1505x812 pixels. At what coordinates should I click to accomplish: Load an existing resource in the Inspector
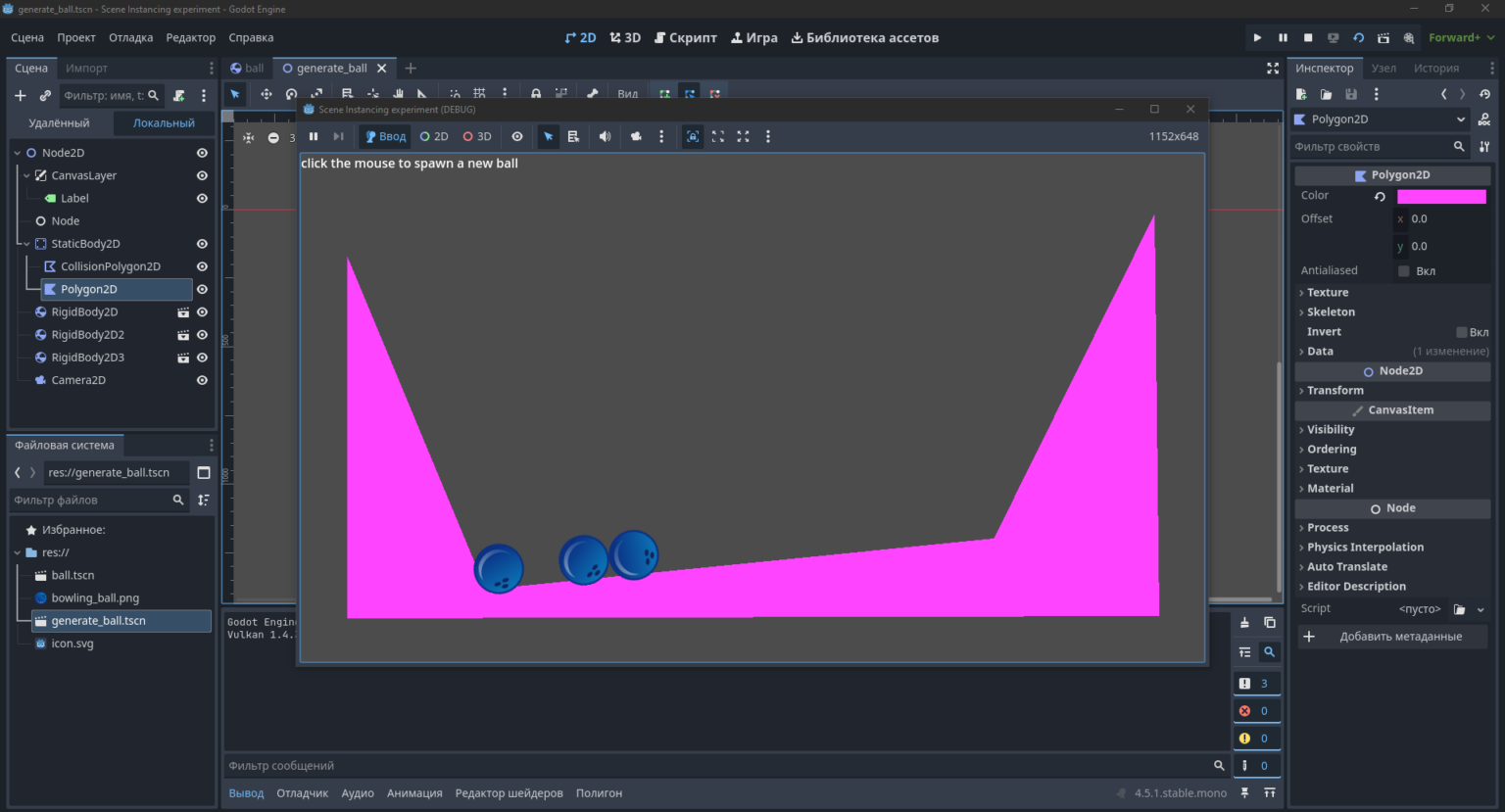tap(1326, 94)
